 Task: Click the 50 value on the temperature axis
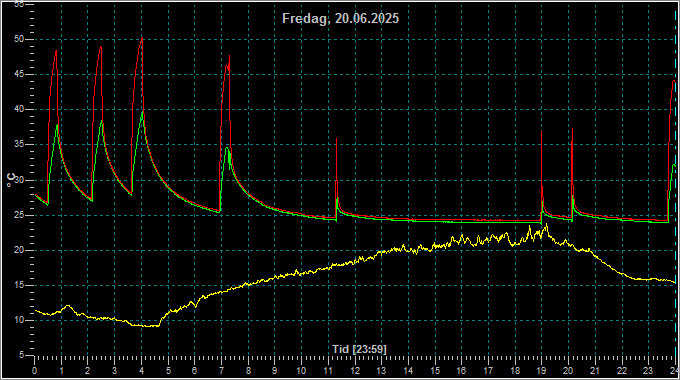click(x=19, y=39)
